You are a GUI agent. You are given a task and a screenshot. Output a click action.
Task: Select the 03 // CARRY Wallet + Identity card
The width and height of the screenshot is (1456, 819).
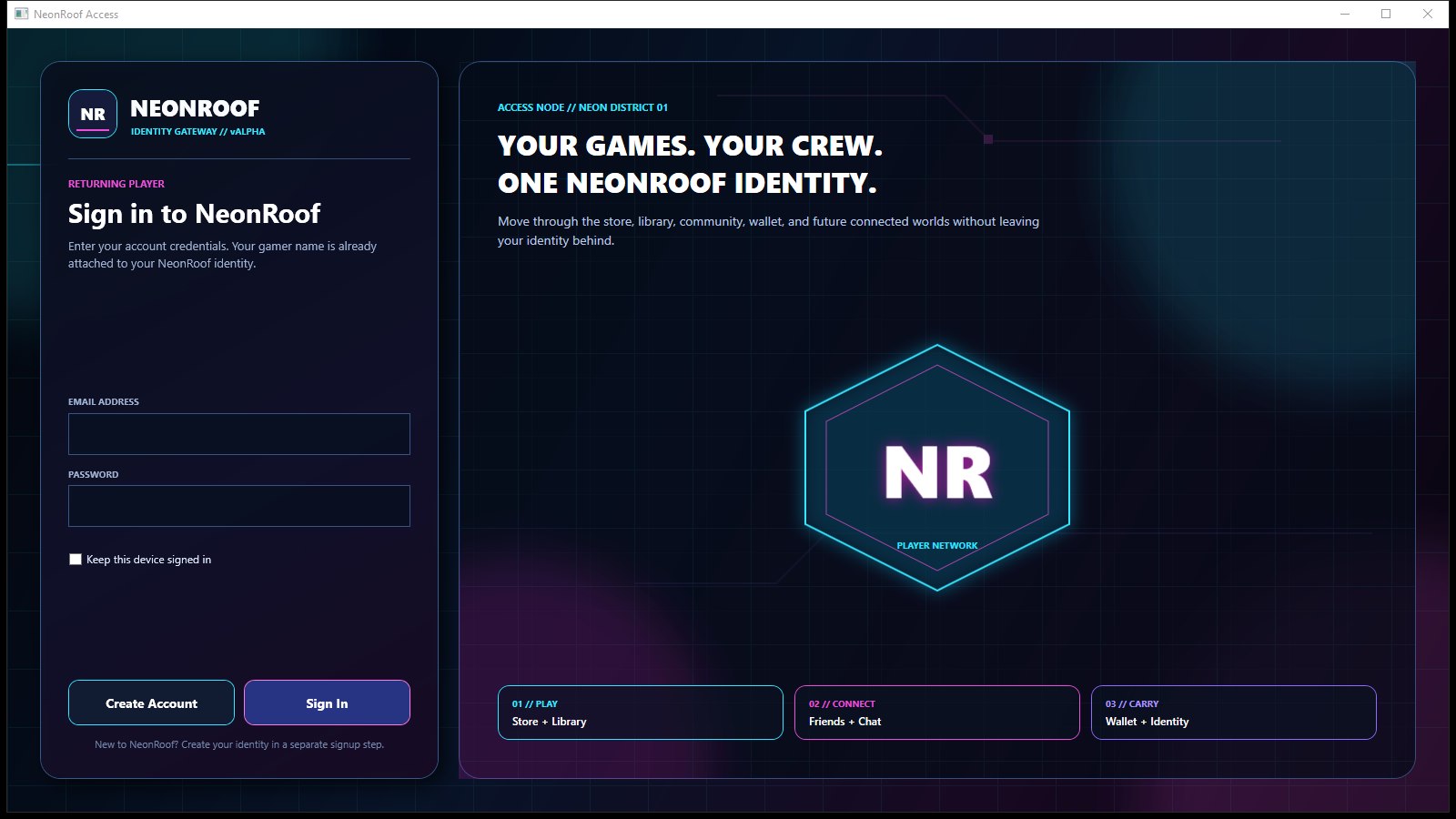1234,713
